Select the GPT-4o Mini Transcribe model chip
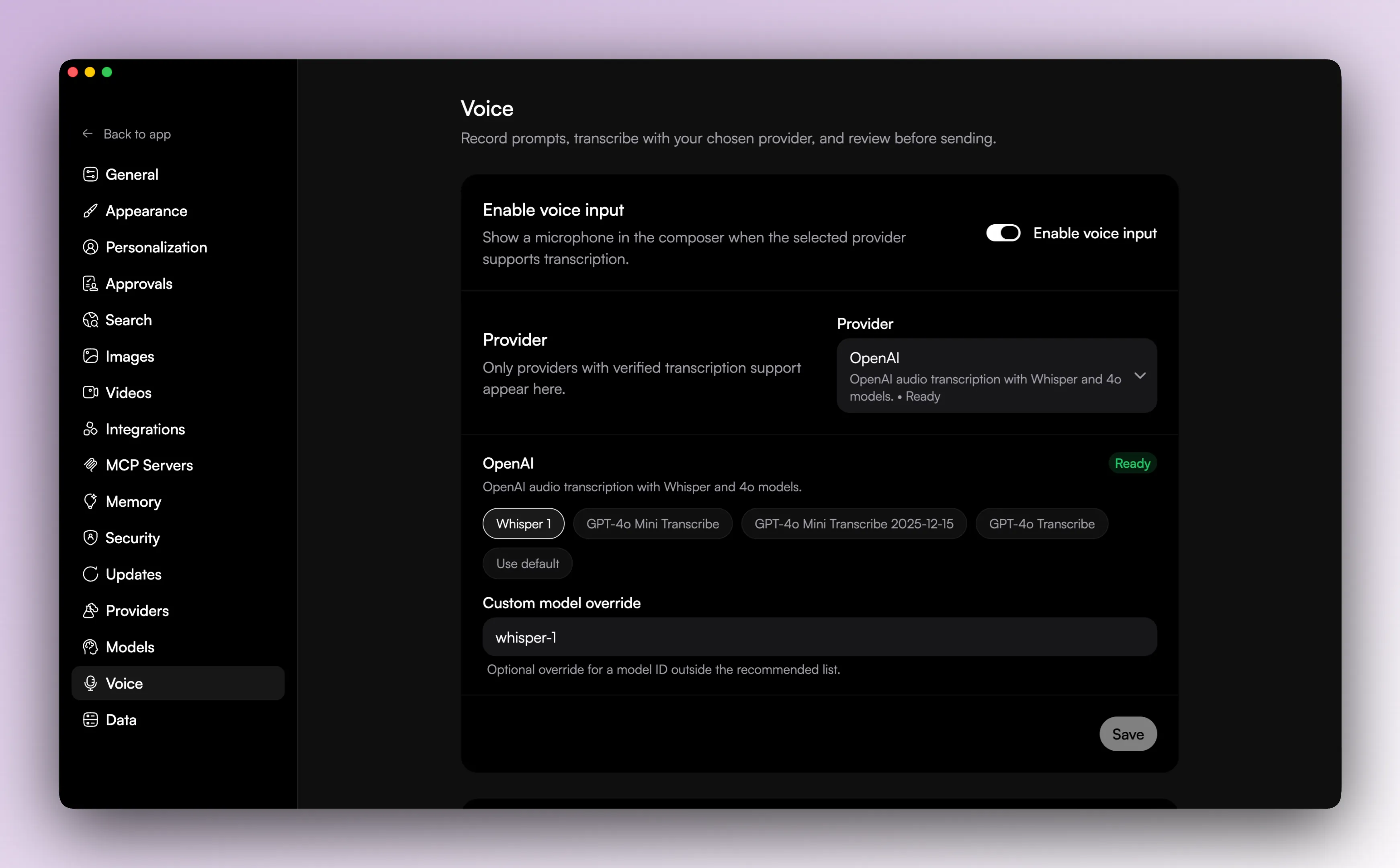1400x868 pixels. 653,523
